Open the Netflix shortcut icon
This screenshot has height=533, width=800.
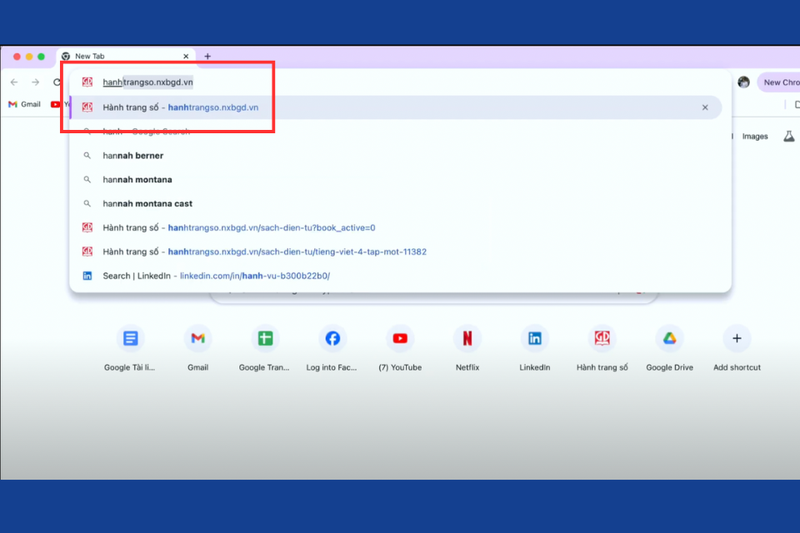[x=467, y=338]
